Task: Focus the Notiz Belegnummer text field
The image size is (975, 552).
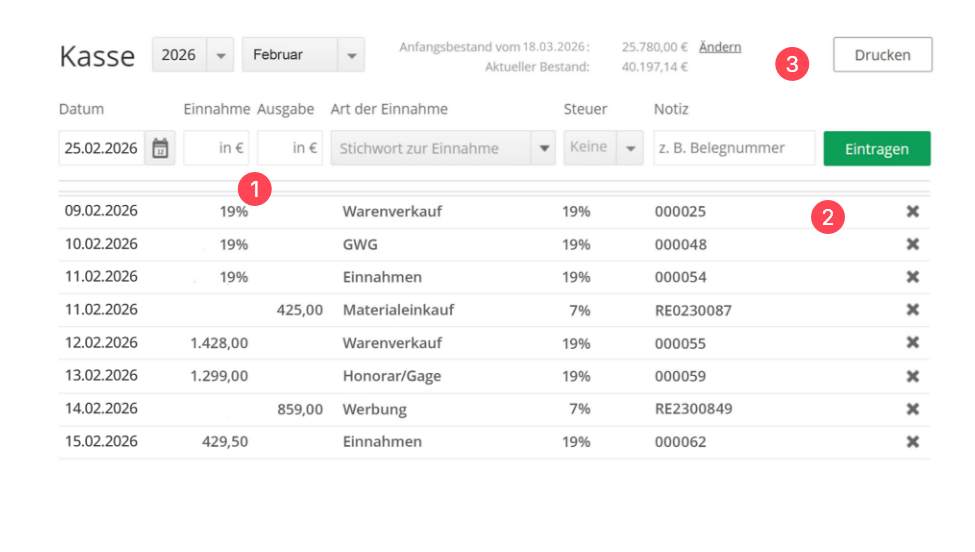Action: 733,149
